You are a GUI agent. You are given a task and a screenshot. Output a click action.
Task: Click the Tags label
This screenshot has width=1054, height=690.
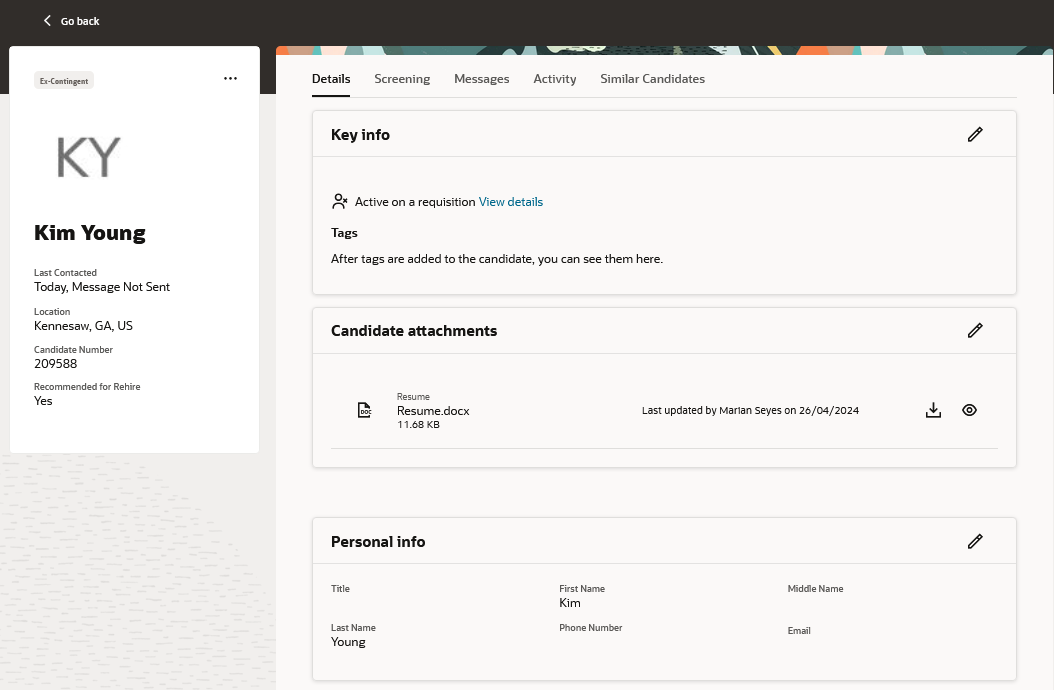coord(344,233)
